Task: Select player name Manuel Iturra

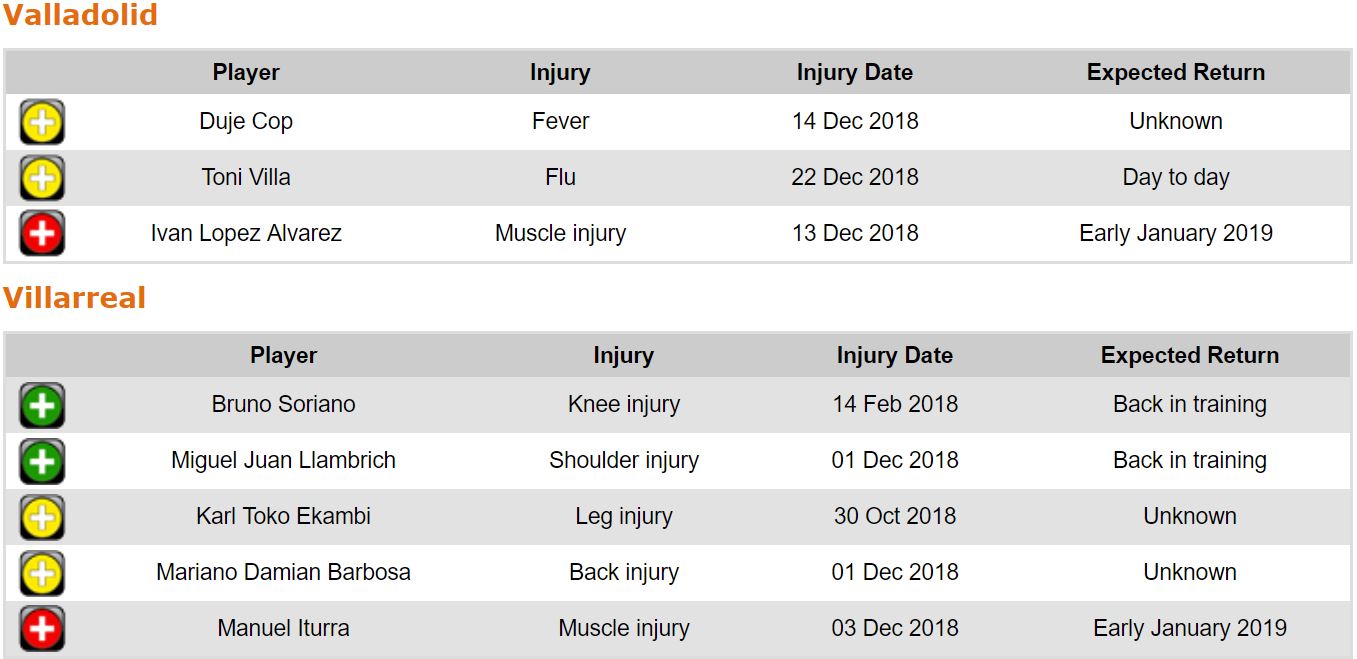Action: pyautogui.click(x=283, y=628)
